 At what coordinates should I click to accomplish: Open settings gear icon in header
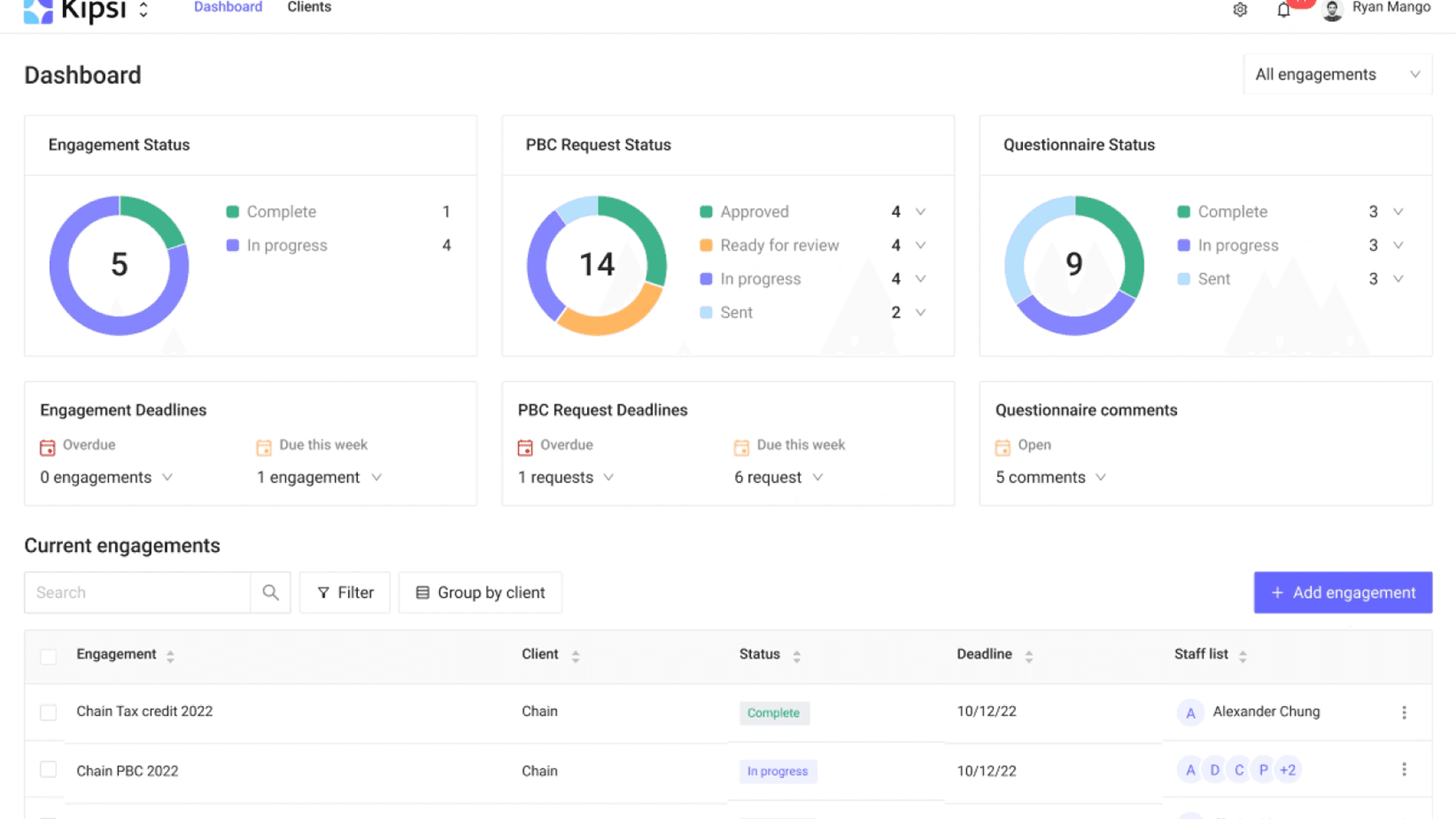pyautogui.click(x=1240, y=10)
